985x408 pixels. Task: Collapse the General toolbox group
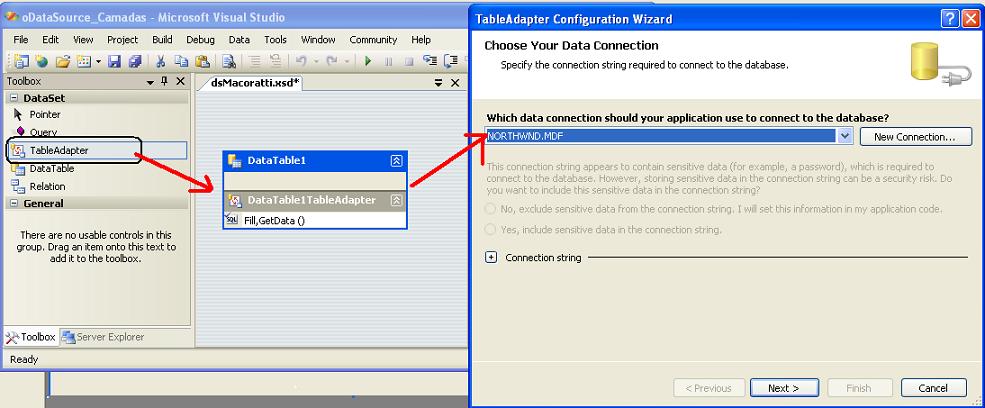click(x=13, y=203)
